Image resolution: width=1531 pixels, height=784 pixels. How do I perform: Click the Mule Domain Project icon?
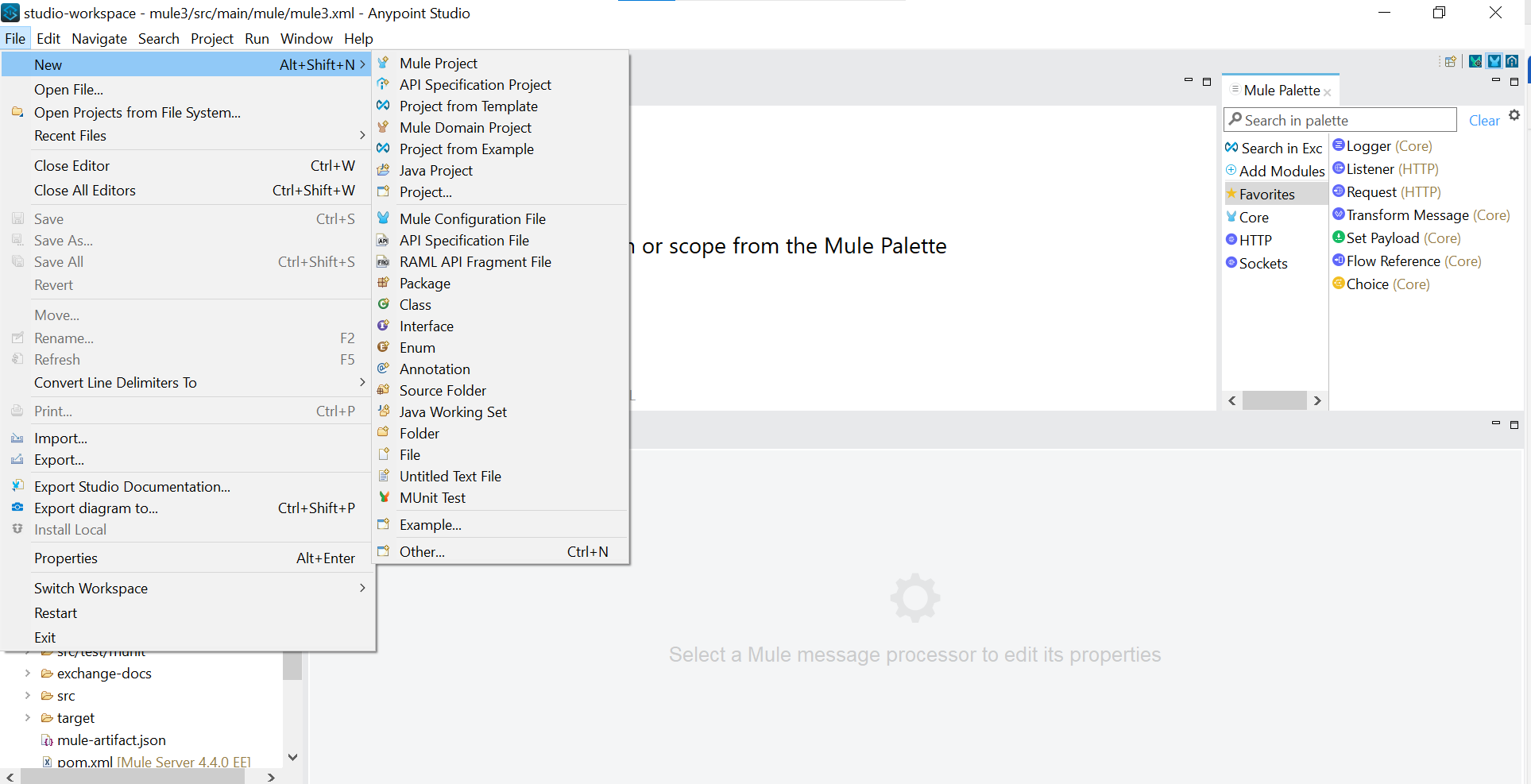[383, 127]
